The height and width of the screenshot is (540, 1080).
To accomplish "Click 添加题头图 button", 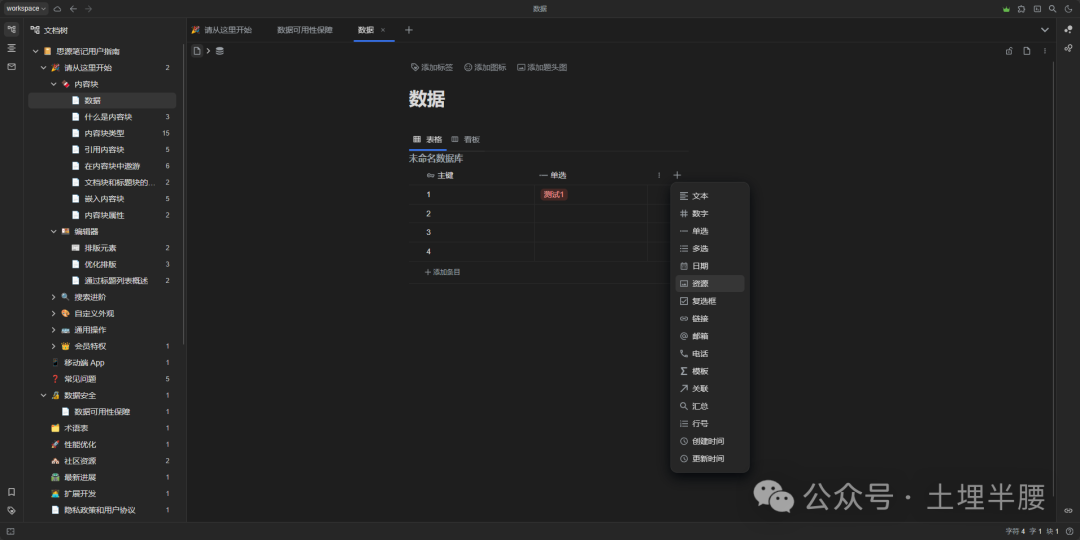I will pos(542,68).
